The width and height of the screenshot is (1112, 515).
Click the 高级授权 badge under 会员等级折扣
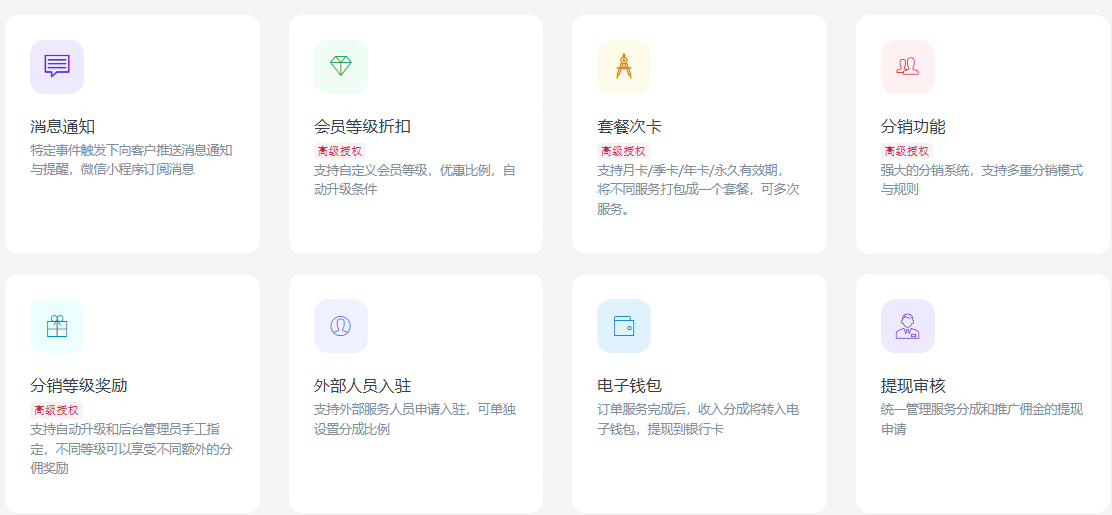[340, 151]
